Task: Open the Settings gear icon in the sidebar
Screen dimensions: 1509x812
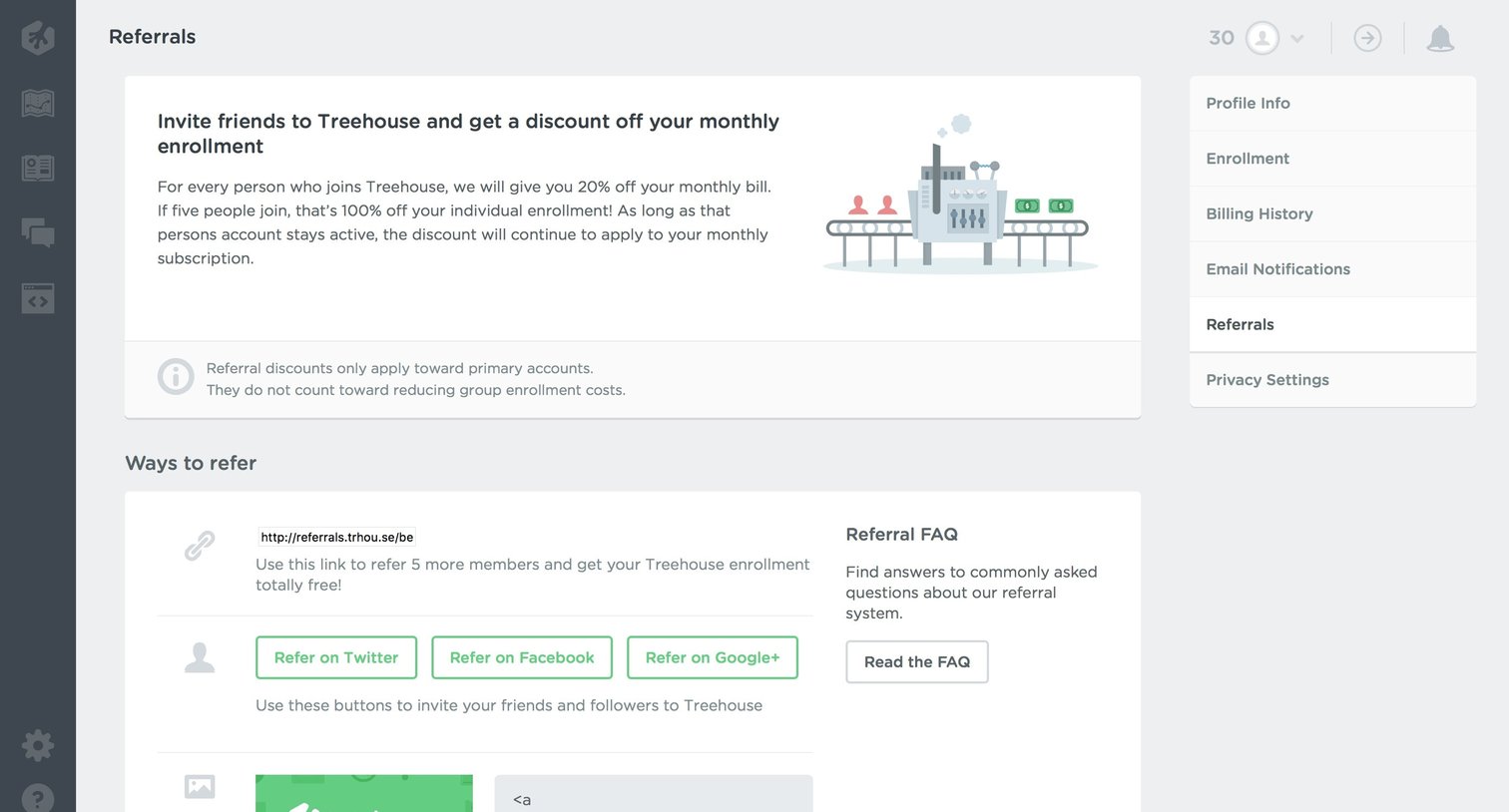Action: (38, 745)
